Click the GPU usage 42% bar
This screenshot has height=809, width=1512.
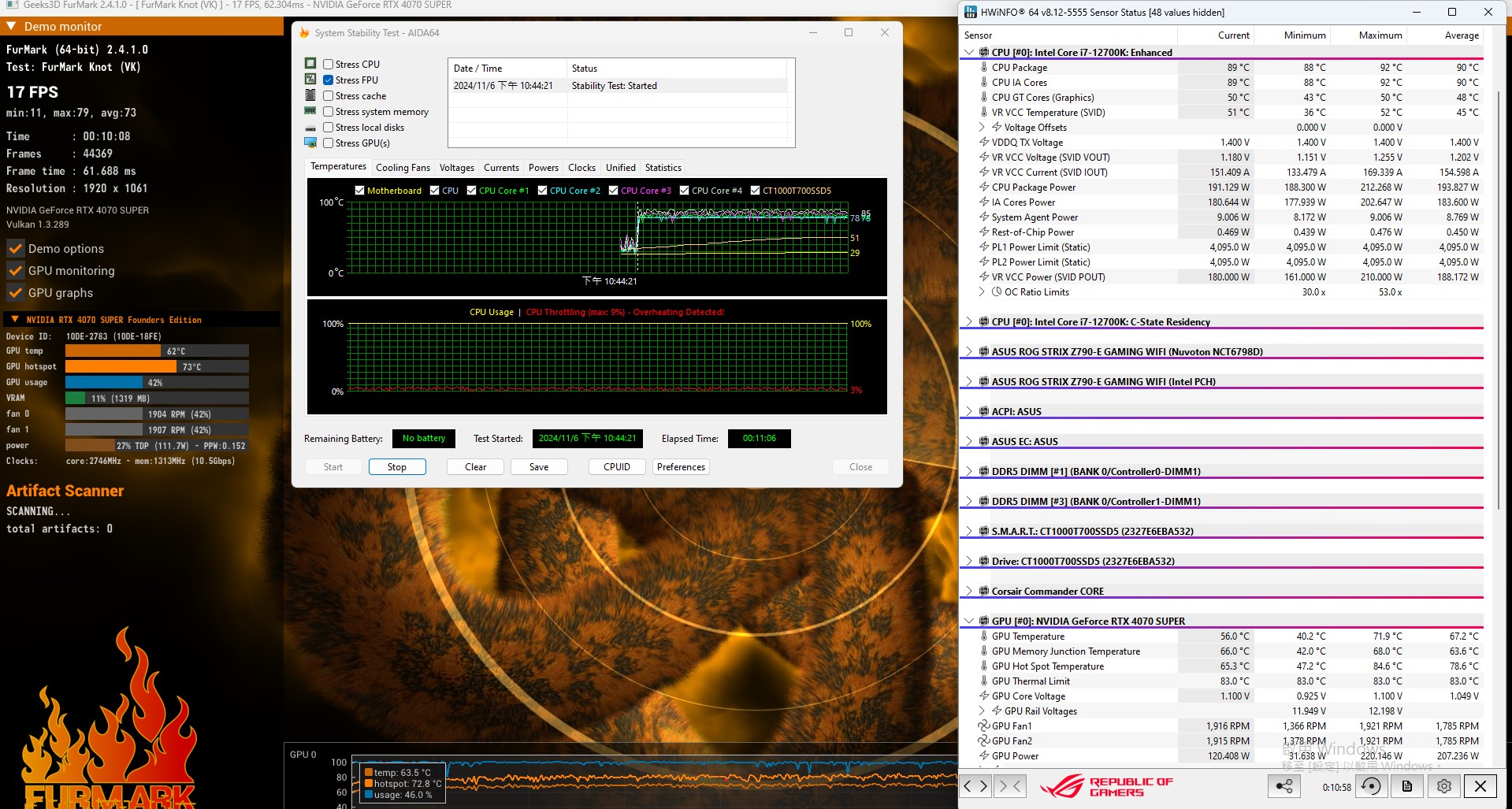coord(157,382)
